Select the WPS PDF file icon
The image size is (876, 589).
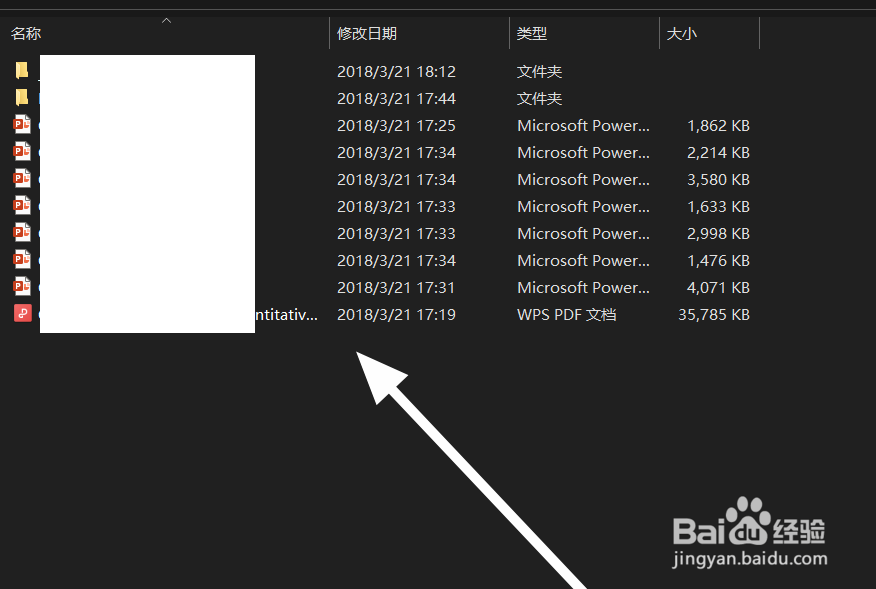(22, 313)
